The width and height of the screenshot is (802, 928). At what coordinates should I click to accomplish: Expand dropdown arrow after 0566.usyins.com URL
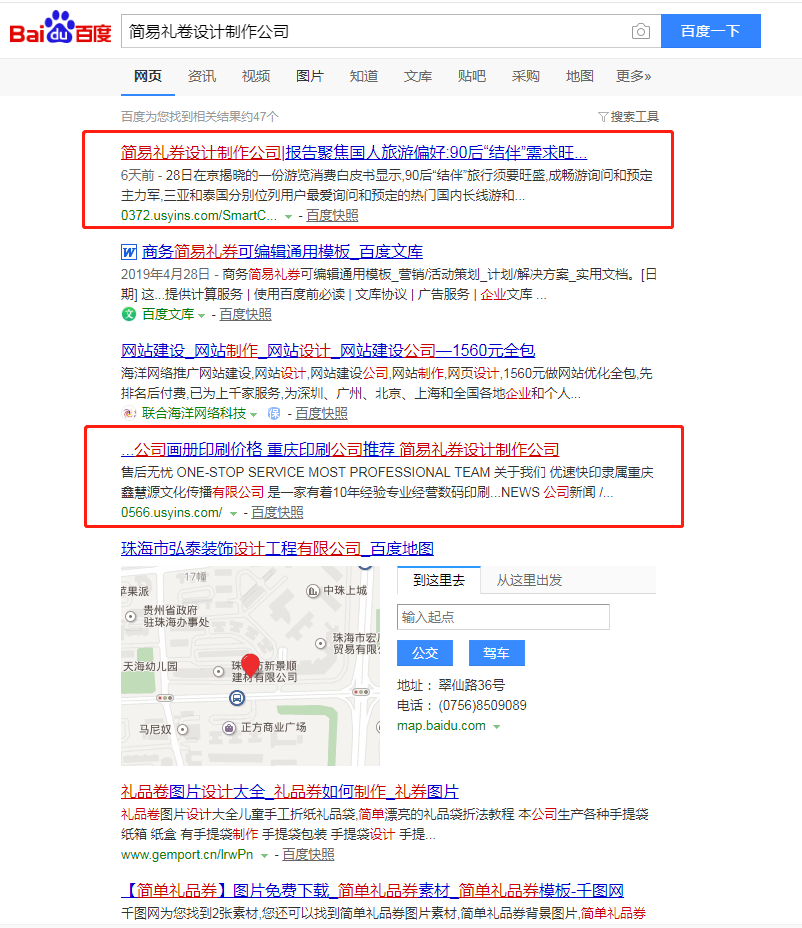click(233, 513)
